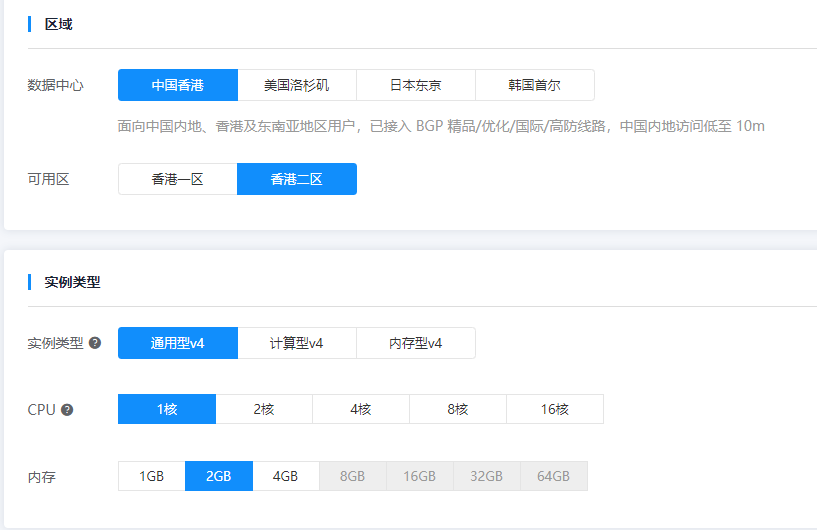Pick 2核 CPU option
Viewport: 817px width, 530px height.
(264, 409)
